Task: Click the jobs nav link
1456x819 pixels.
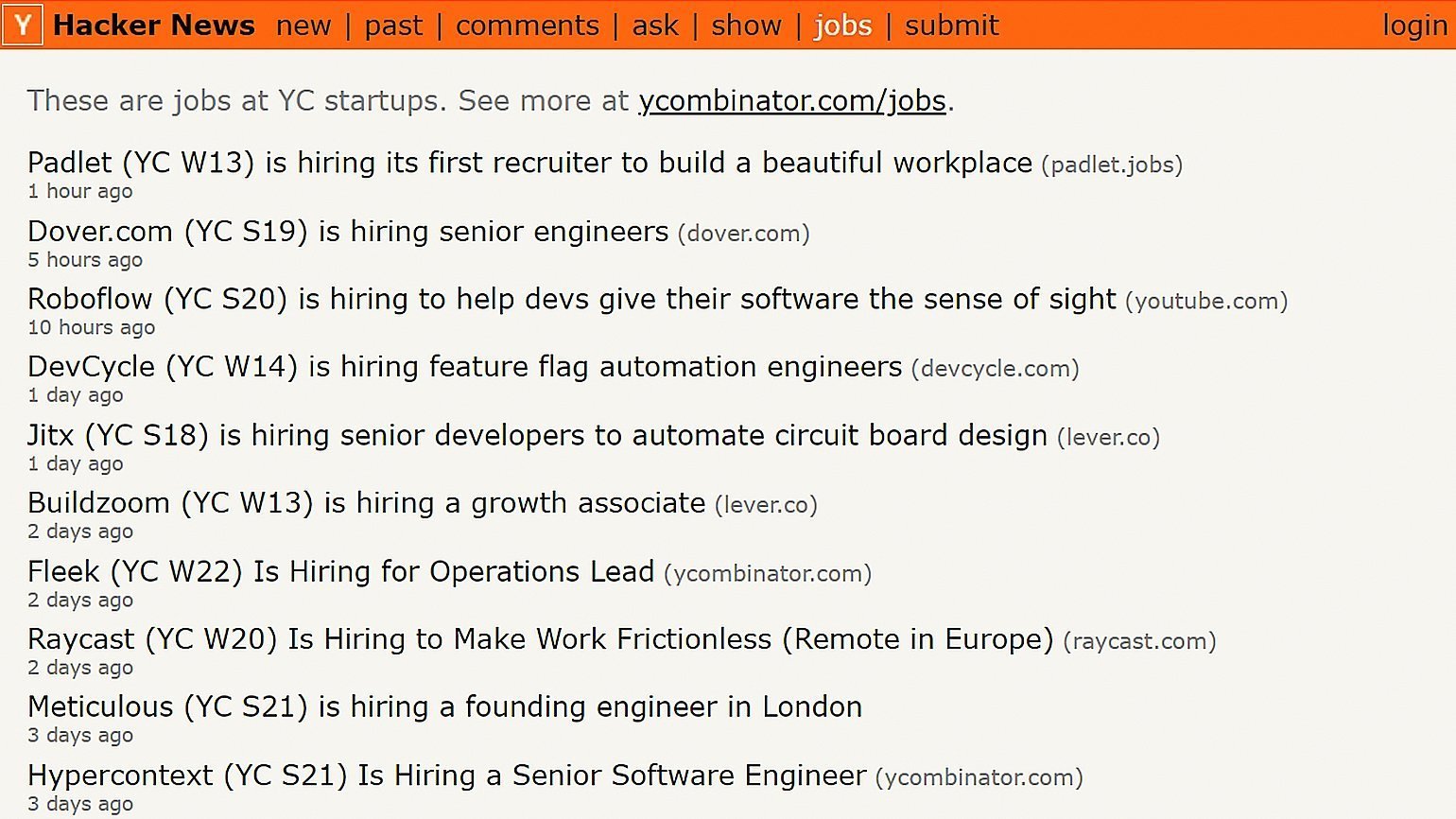Action: tap(842, 26)
